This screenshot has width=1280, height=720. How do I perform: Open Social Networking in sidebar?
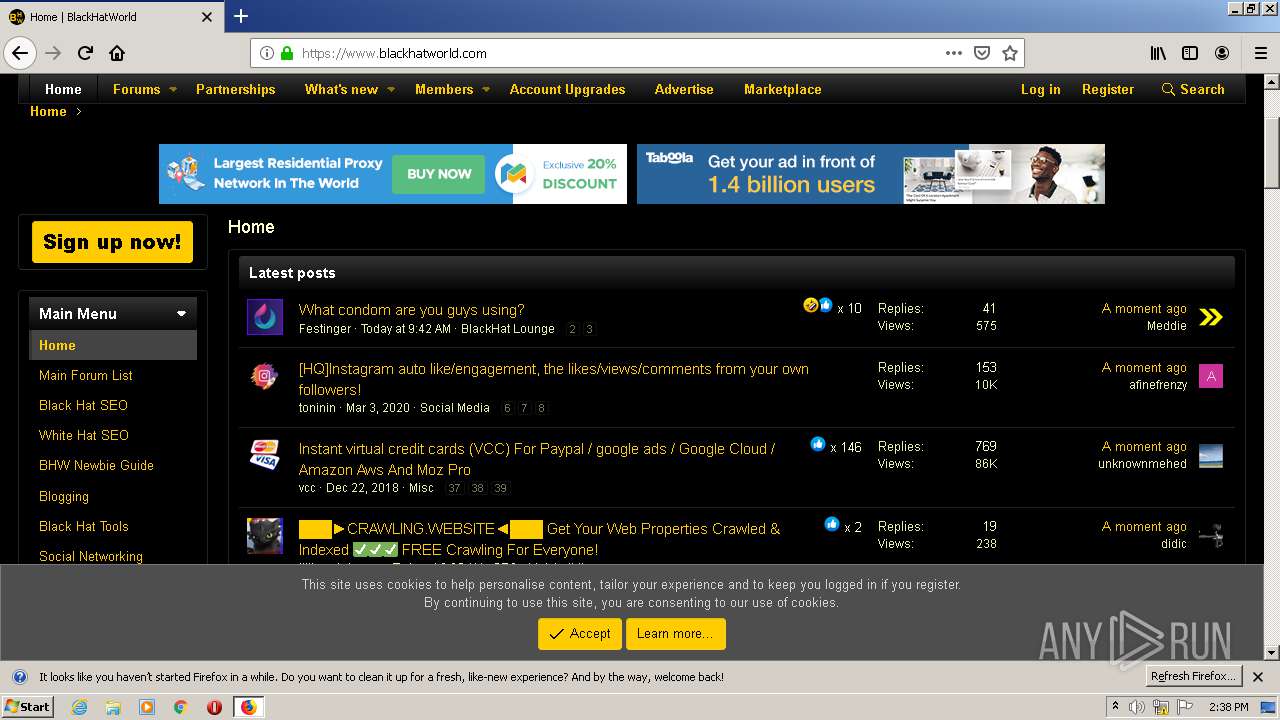pos(91,556)
